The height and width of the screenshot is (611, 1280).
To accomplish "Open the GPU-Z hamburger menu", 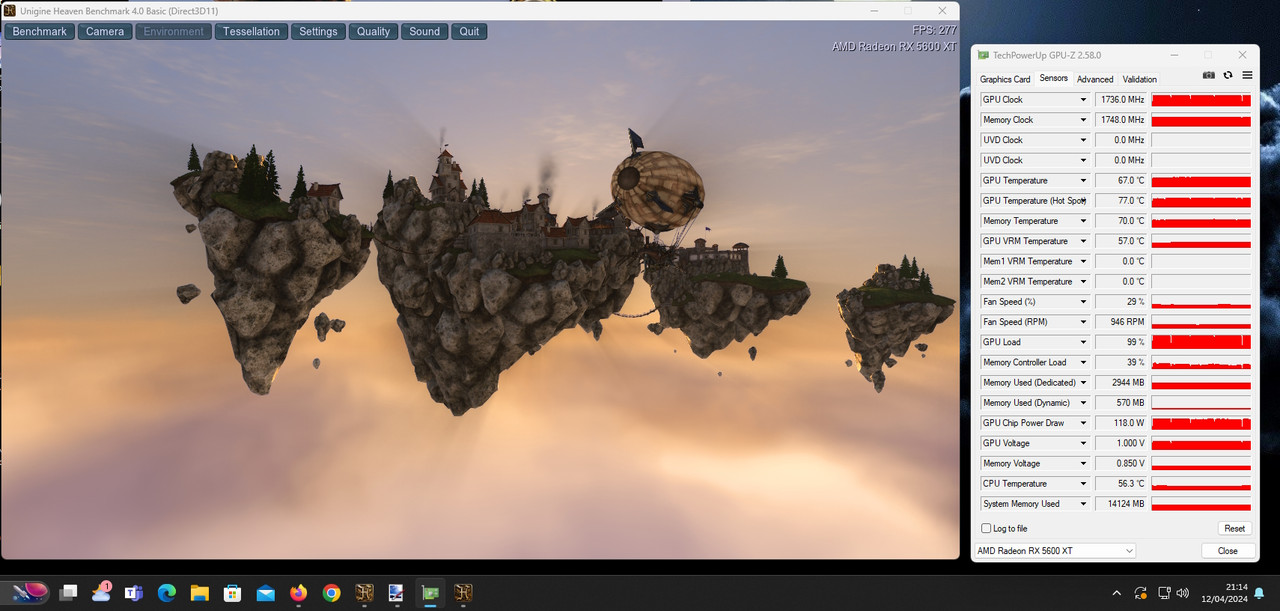I will coord(1247,75).
